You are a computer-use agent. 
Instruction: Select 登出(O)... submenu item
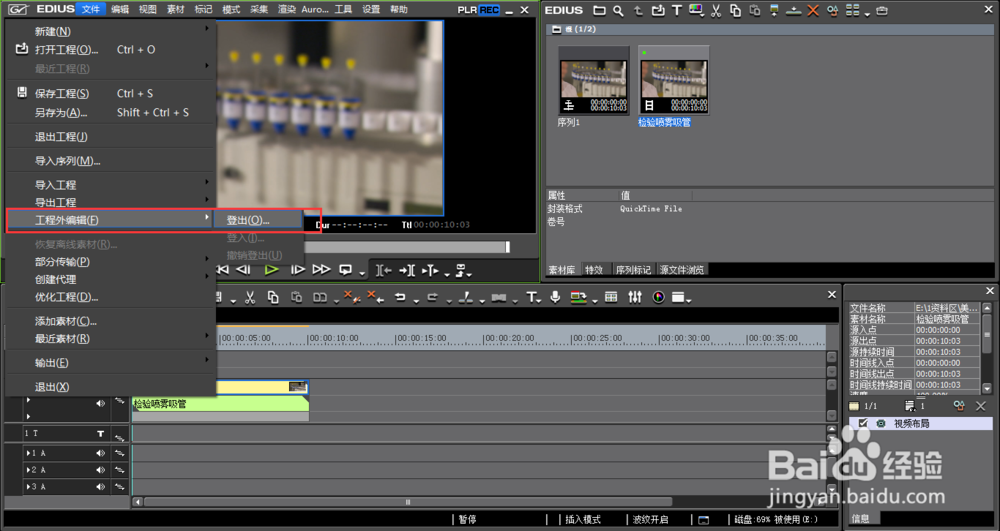coord(256,220)
